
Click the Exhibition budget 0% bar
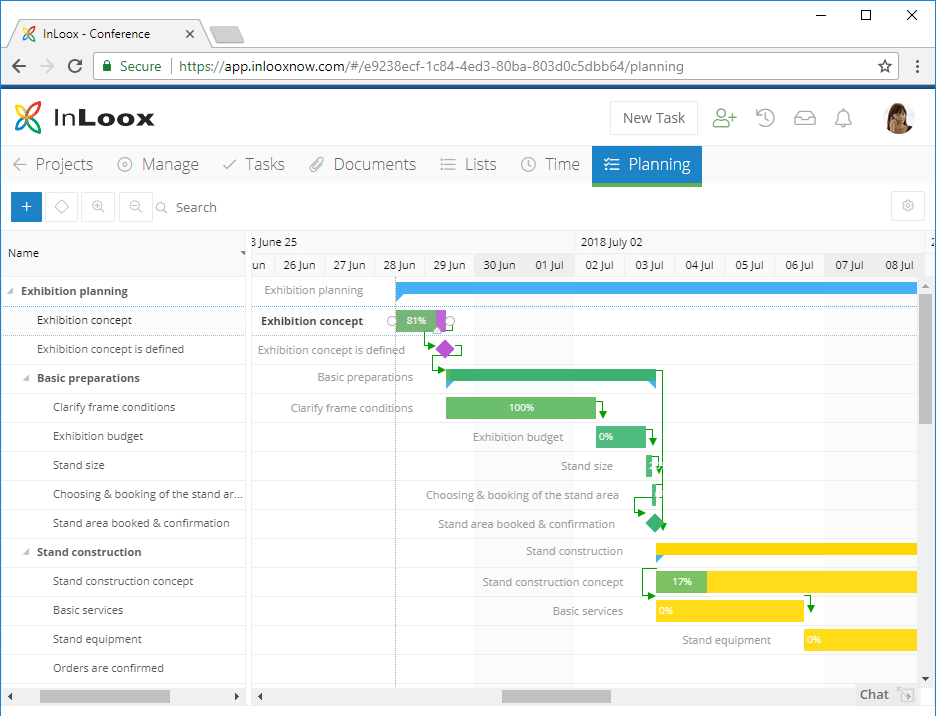(x=621, y=437)
